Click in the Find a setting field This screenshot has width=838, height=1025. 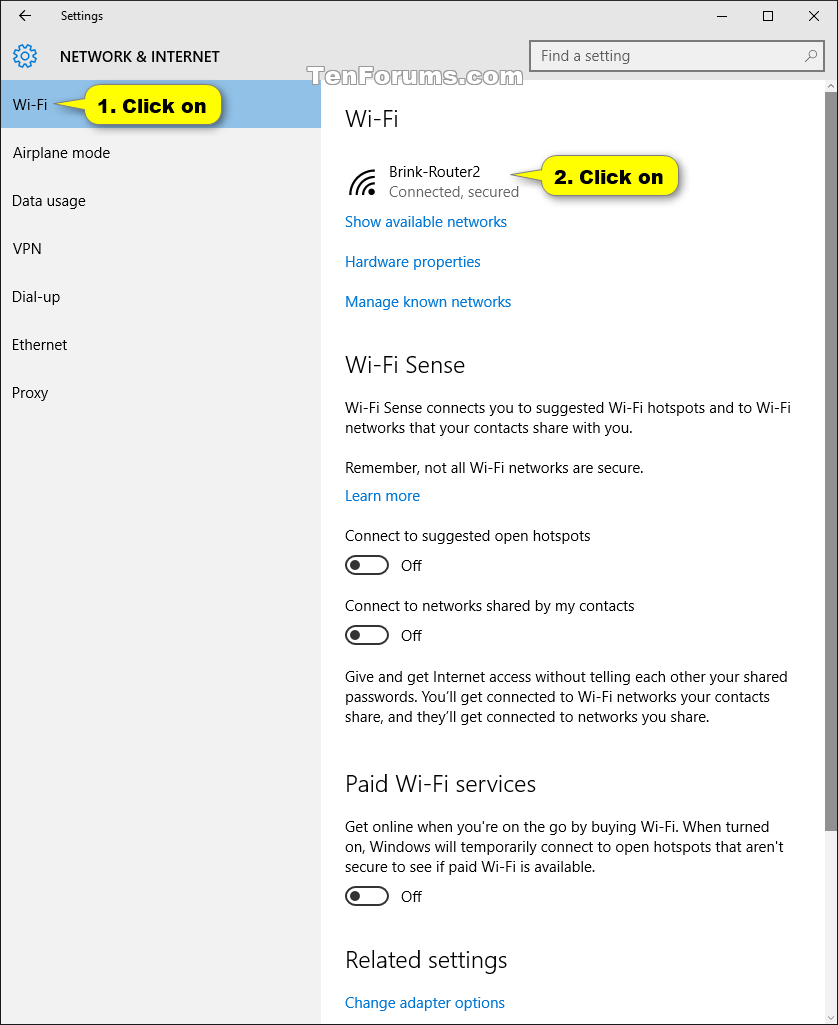677,56
